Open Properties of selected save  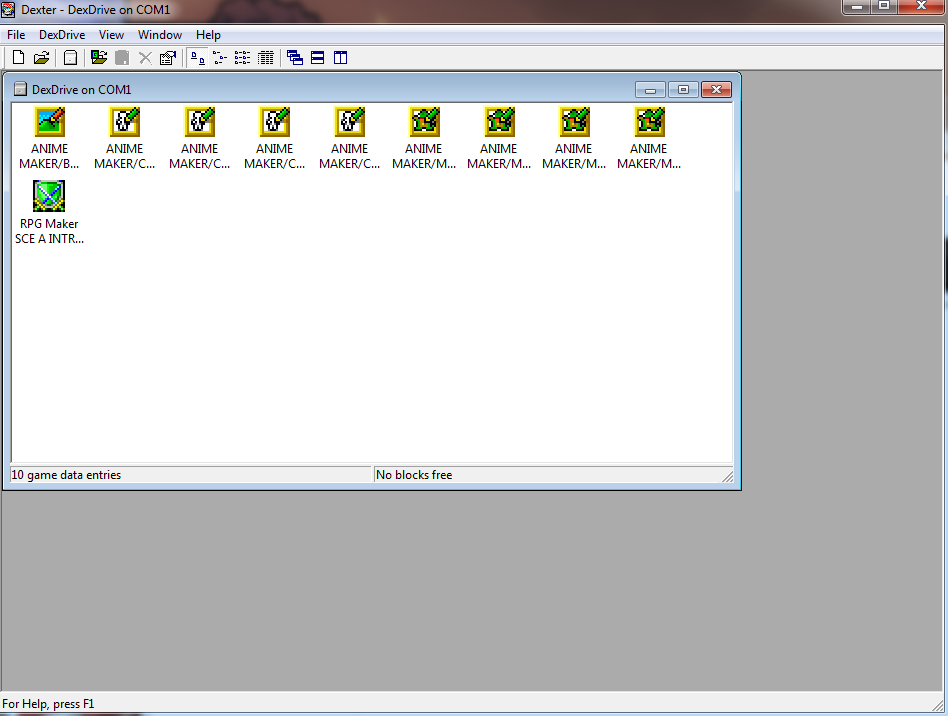tap(167, 58)
